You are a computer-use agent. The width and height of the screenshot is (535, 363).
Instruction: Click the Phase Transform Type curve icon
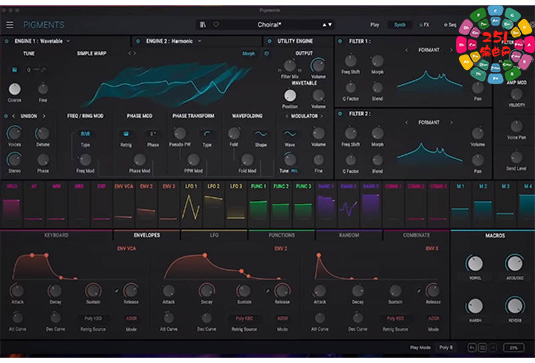(x=207, y=134)
